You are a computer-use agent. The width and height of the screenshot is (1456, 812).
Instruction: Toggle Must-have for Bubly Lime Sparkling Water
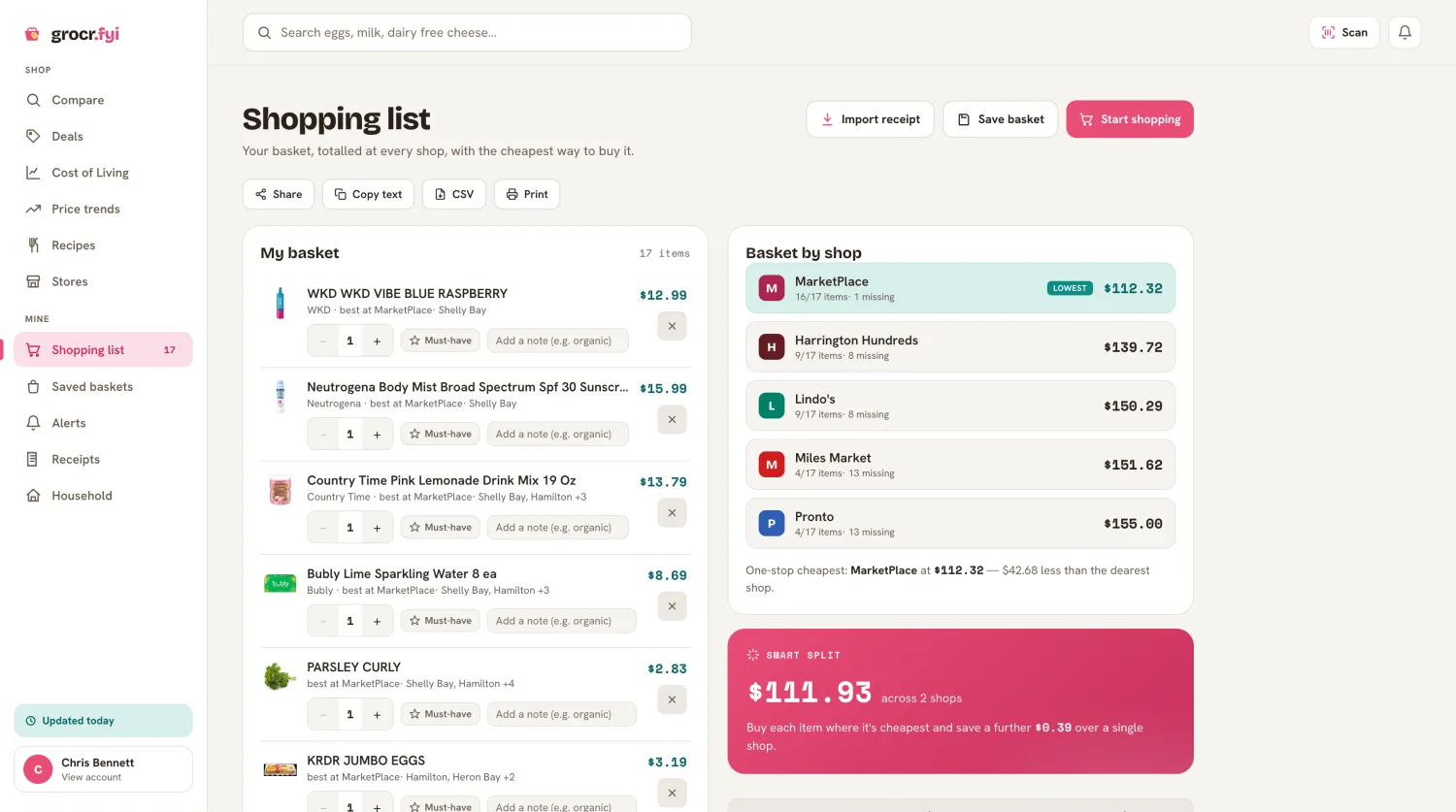[441, 621]
